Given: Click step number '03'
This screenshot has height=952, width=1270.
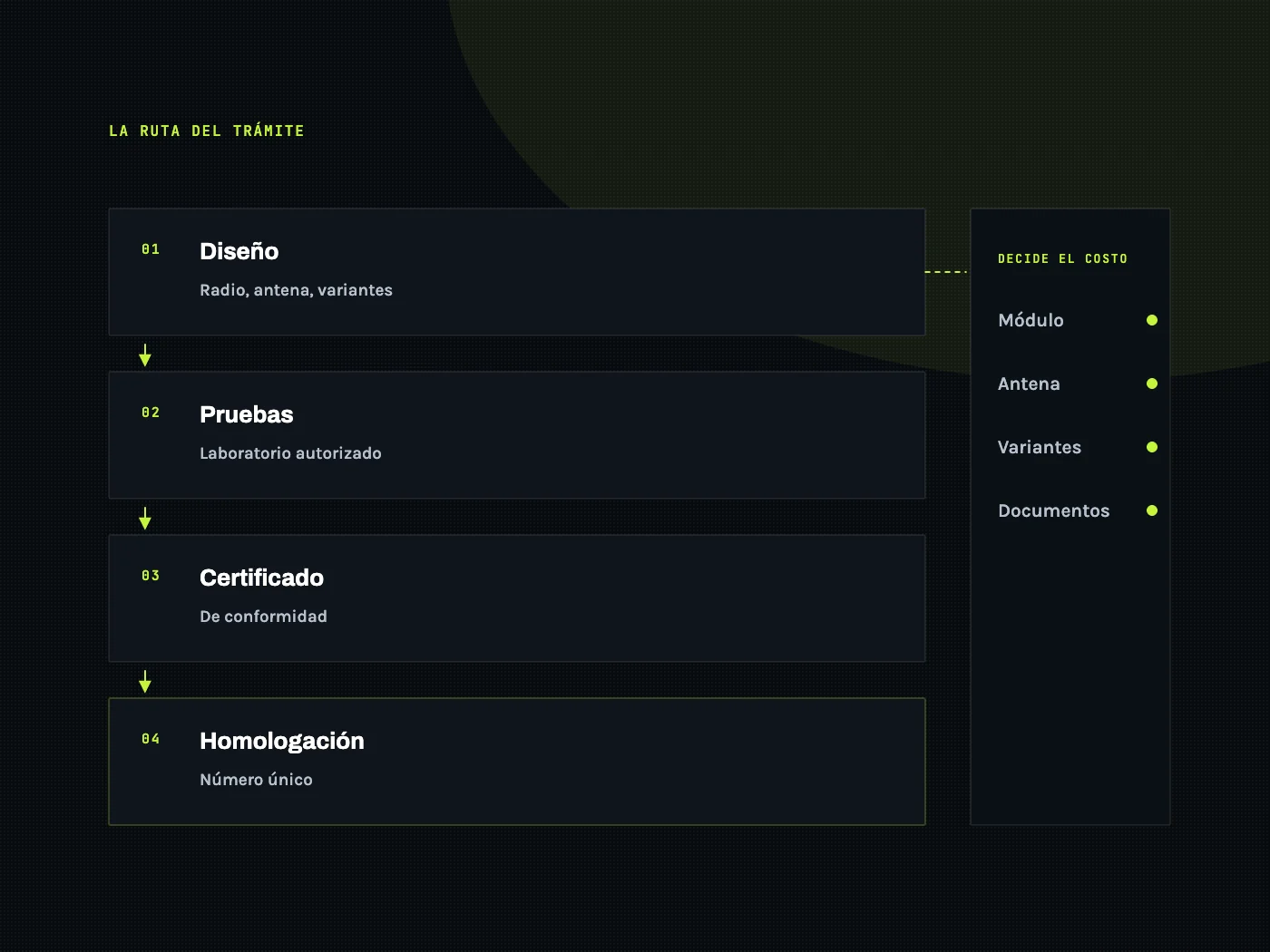Looking at the screenshot, I should coord(151,576).
